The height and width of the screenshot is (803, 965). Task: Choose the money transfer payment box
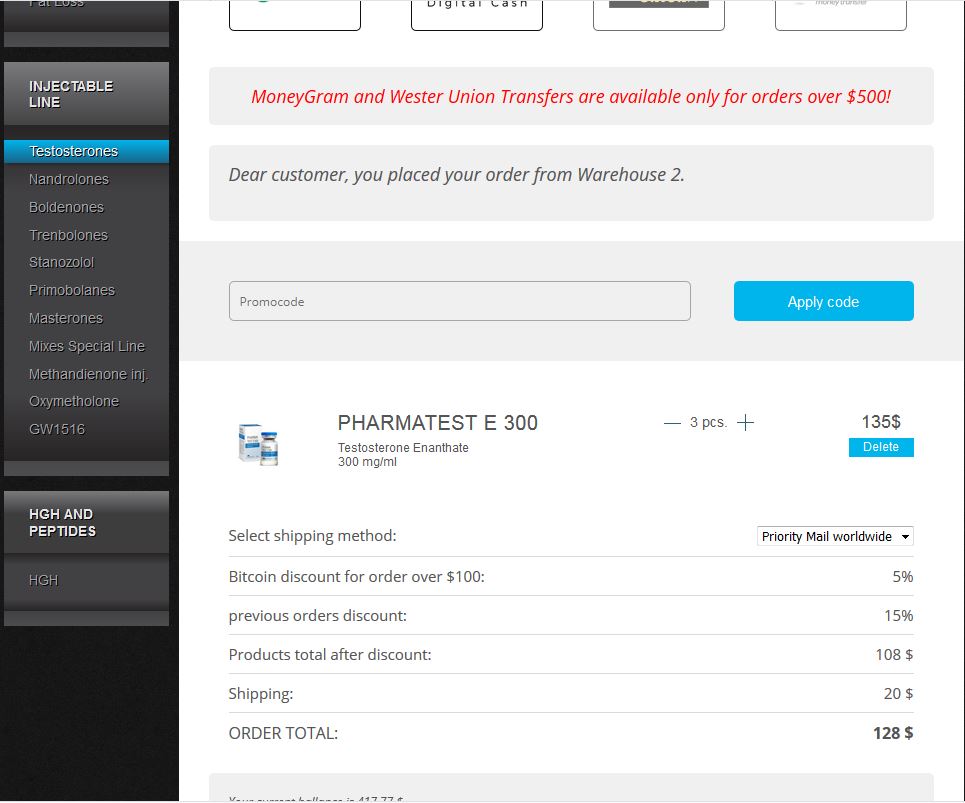pyautogui.click(x=840, y=14)
